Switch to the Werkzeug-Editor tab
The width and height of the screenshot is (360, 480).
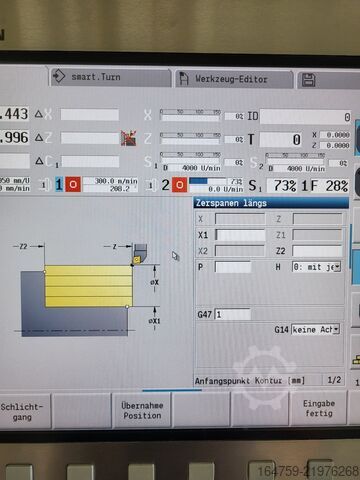pyautogui.click(x=234, y=79)
